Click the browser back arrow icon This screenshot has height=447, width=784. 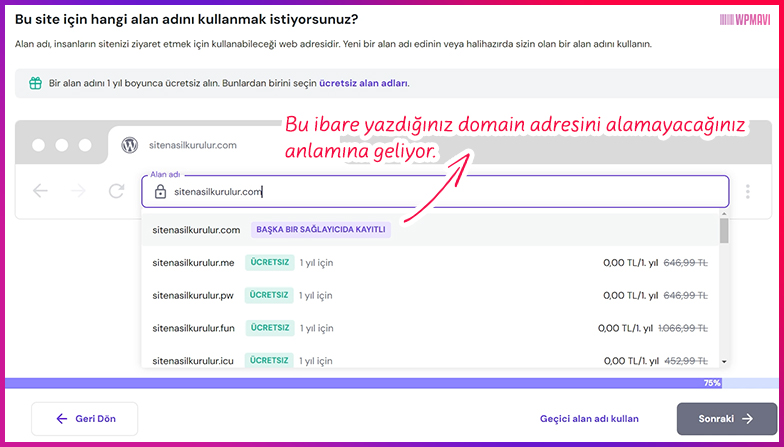click(40, 191)
